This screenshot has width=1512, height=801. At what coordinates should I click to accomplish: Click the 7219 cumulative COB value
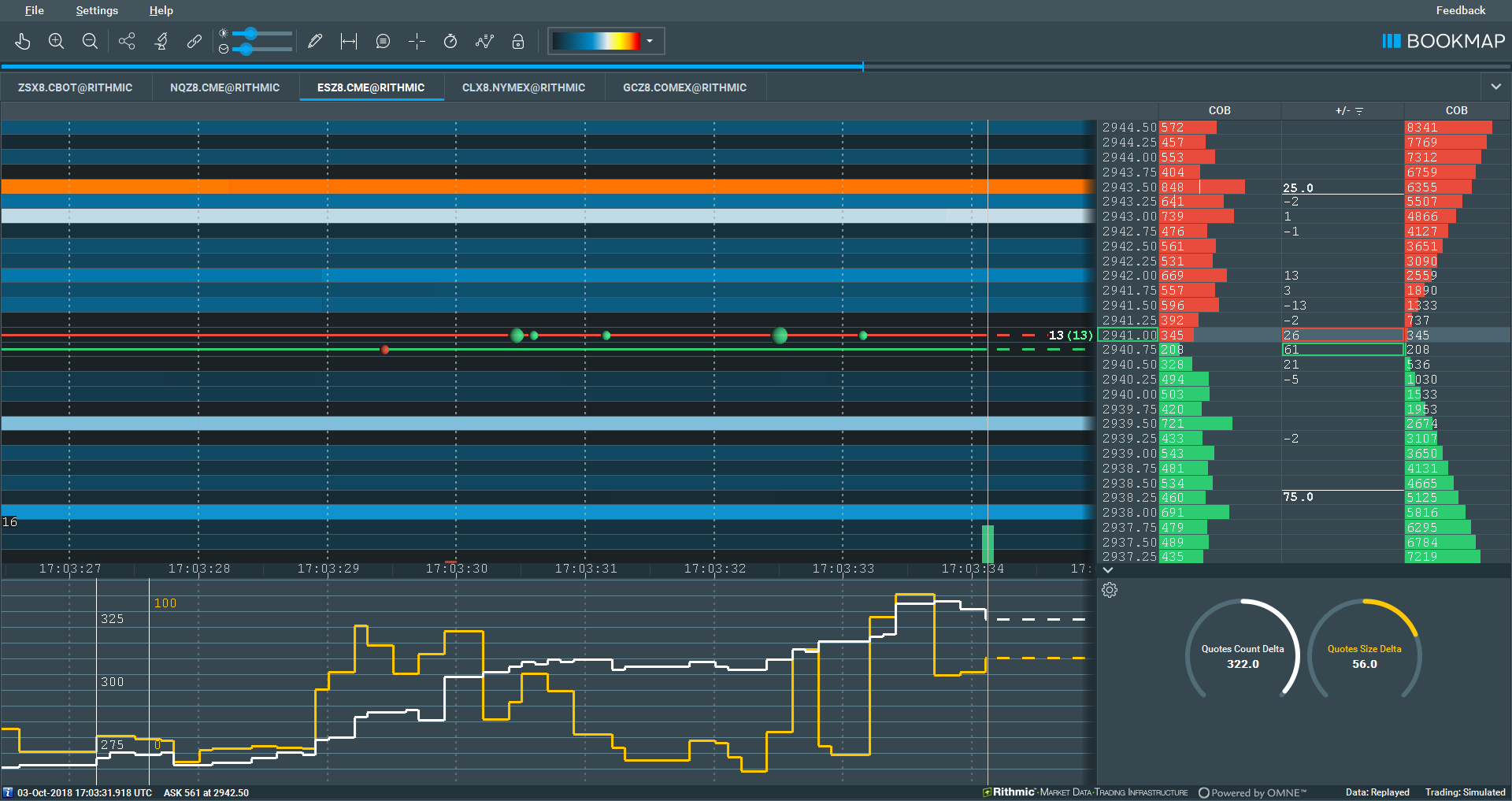pos(1422,557)
